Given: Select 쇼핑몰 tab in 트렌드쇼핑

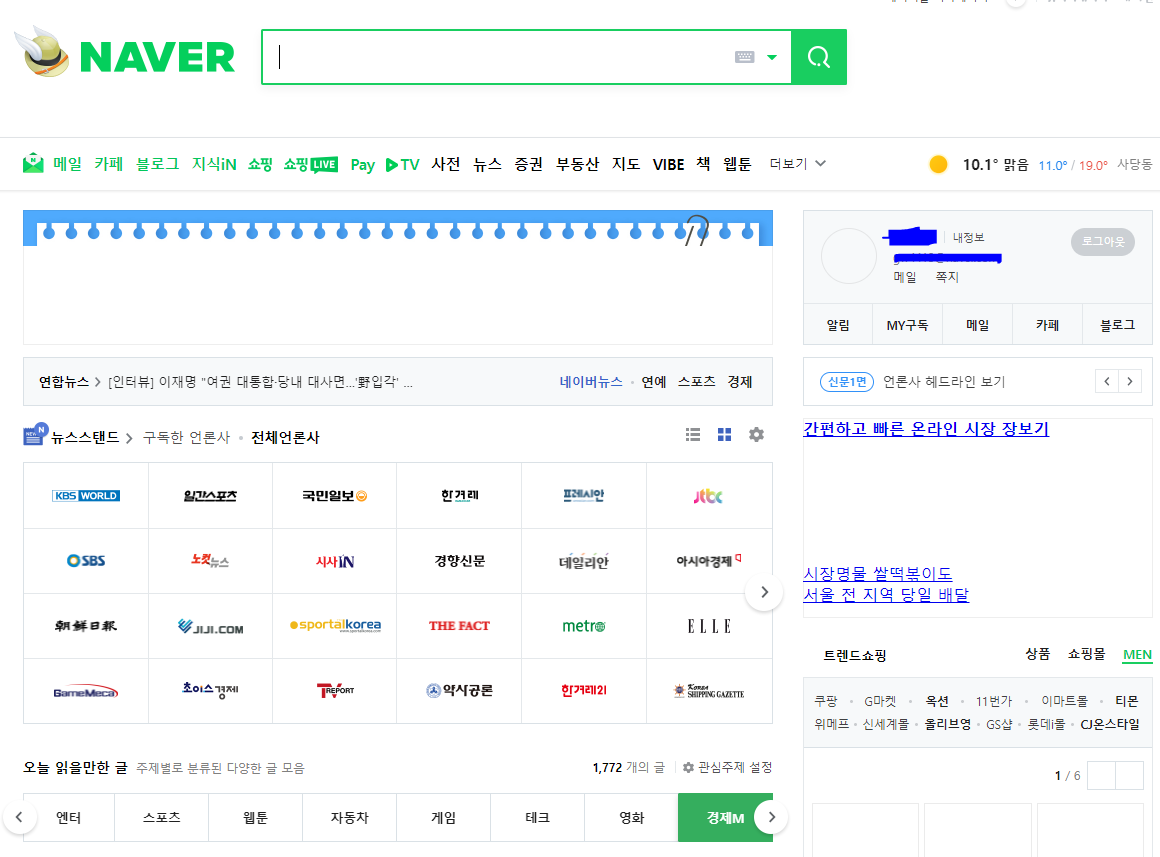Looking at the screenshot, I should coord(1086,654).
